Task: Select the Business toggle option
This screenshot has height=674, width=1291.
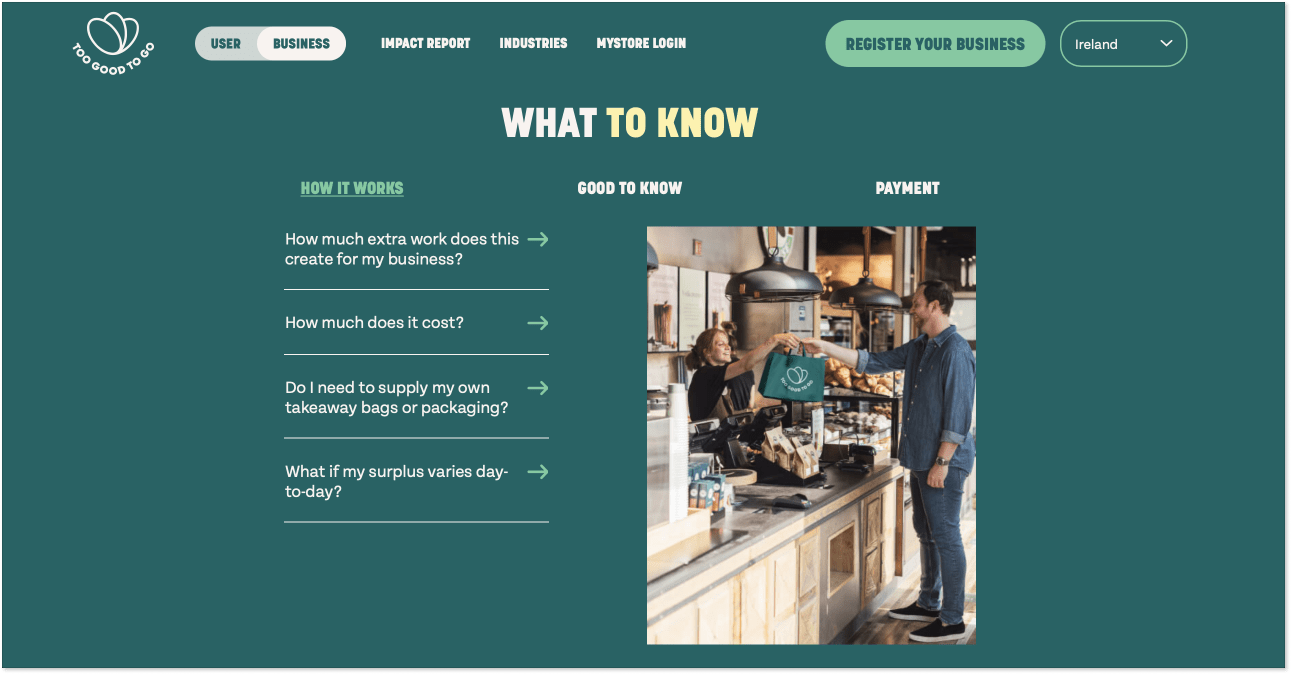Action: [x=301, y=44]
